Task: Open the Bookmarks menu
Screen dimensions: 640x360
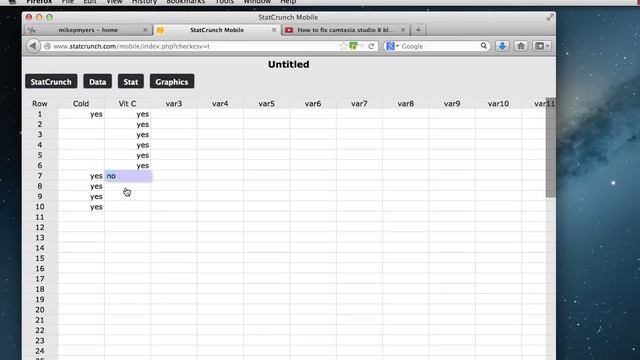Action: (186, 2)
